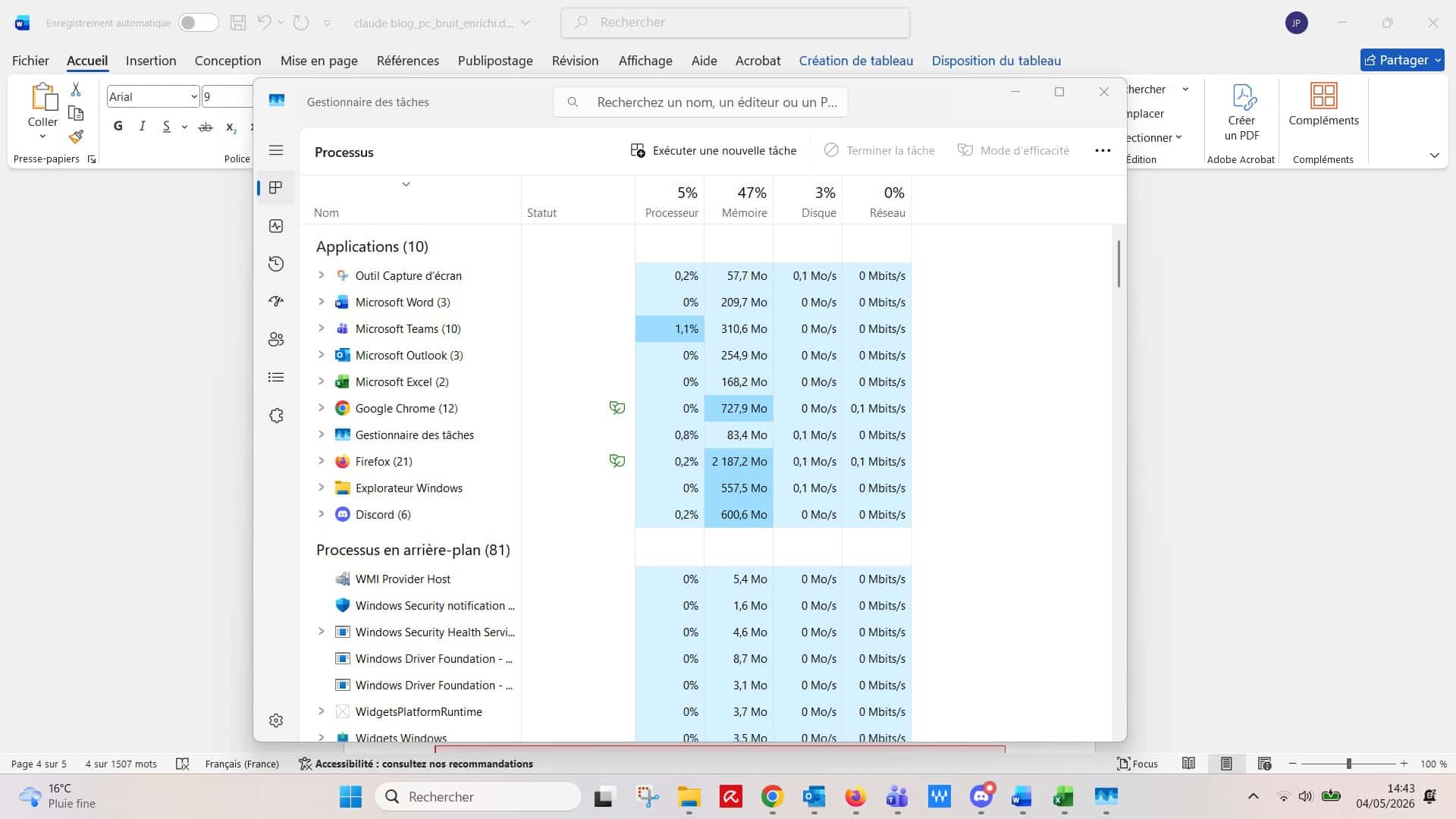
Task: Select the Processes page icon in sidebar
Action: pos(276,187)
